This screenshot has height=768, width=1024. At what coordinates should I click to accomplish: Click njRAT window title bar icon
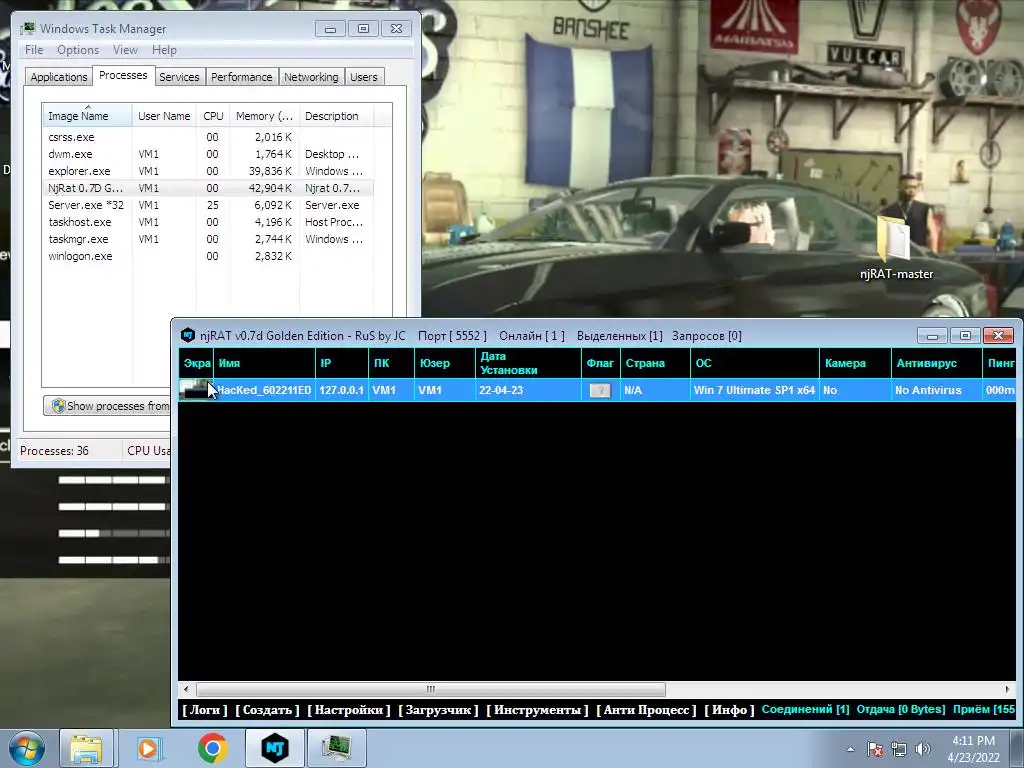[x=188, y=335]
